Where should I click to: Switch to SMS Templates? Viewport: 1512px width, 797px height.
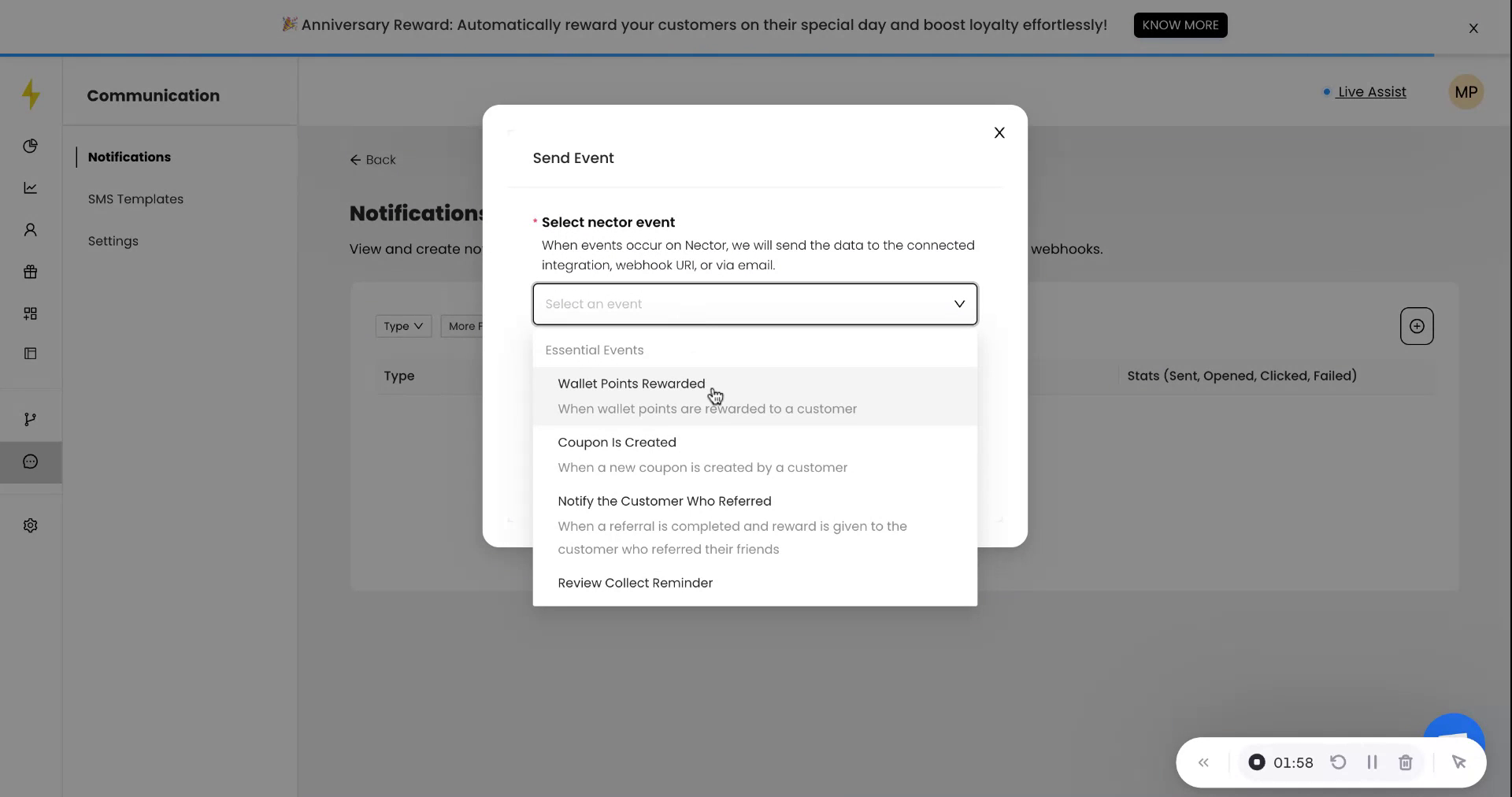[135, 198]
